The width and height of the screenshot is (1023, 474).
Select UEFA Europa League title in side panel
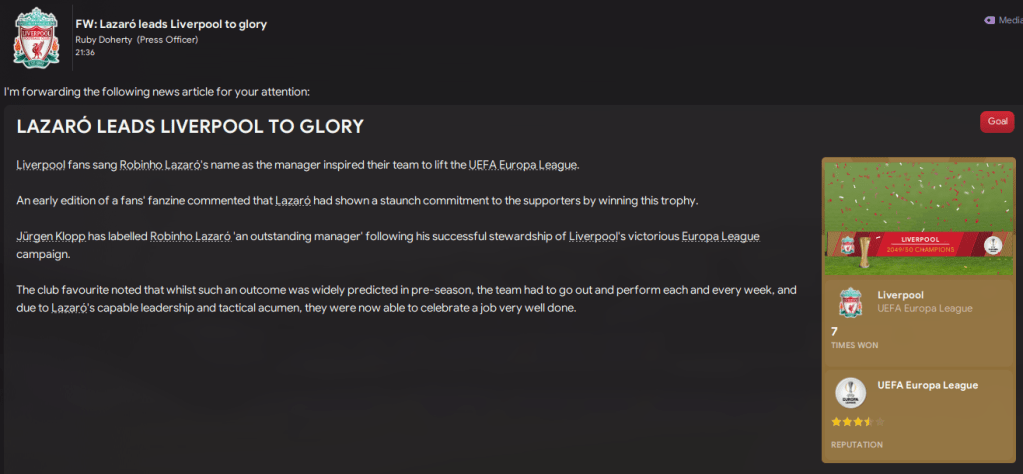927,385
